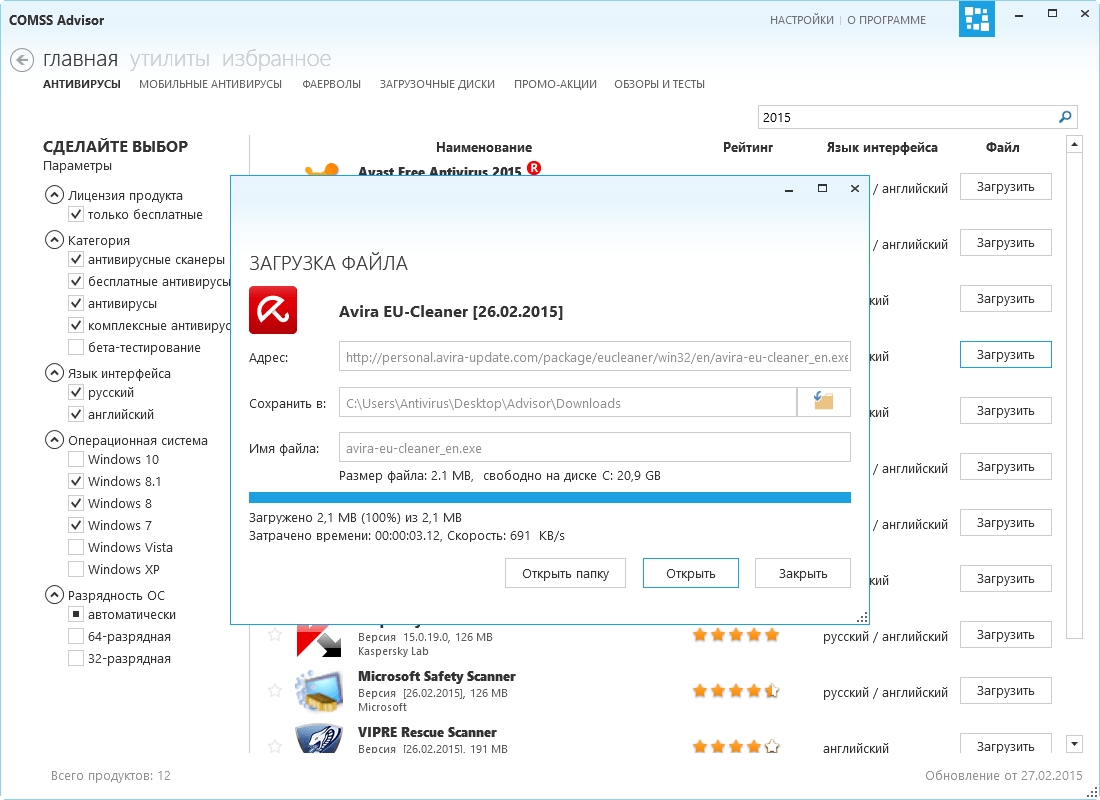Click the blue download progress bar
1100x800 pixels.
[550, 498]
